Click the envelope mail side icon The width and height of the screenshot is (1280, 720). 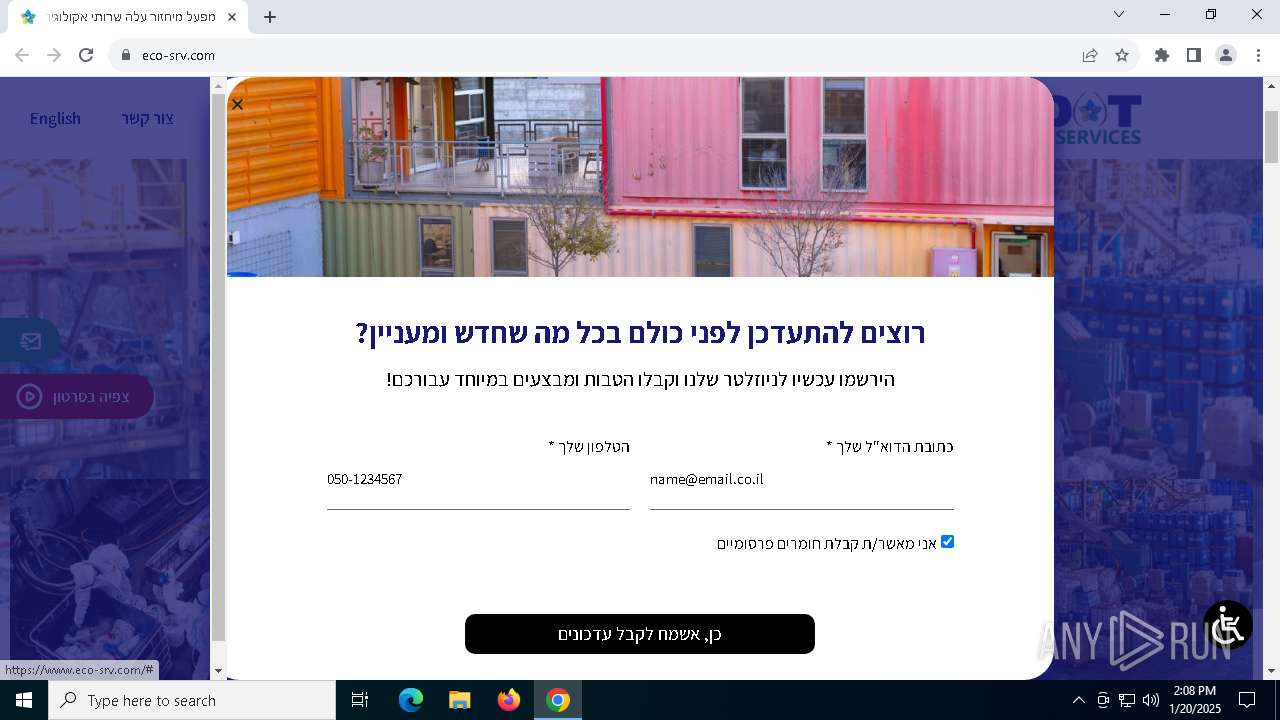point(30,342)
